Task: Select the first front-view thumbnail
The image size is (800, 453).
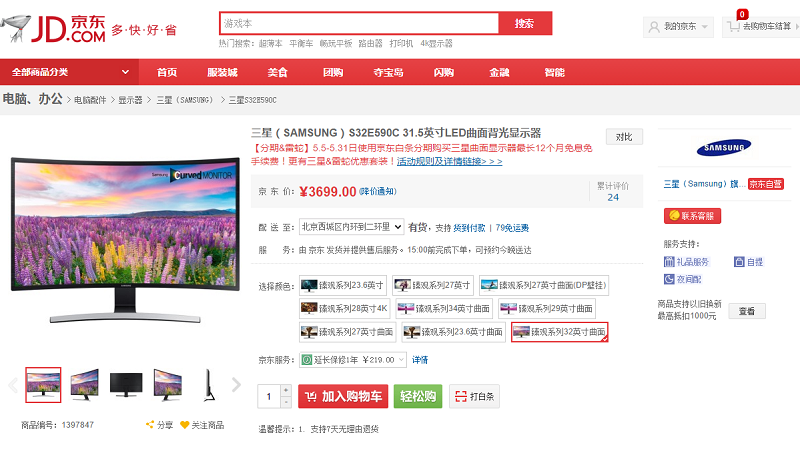Action: click(43, 385)
